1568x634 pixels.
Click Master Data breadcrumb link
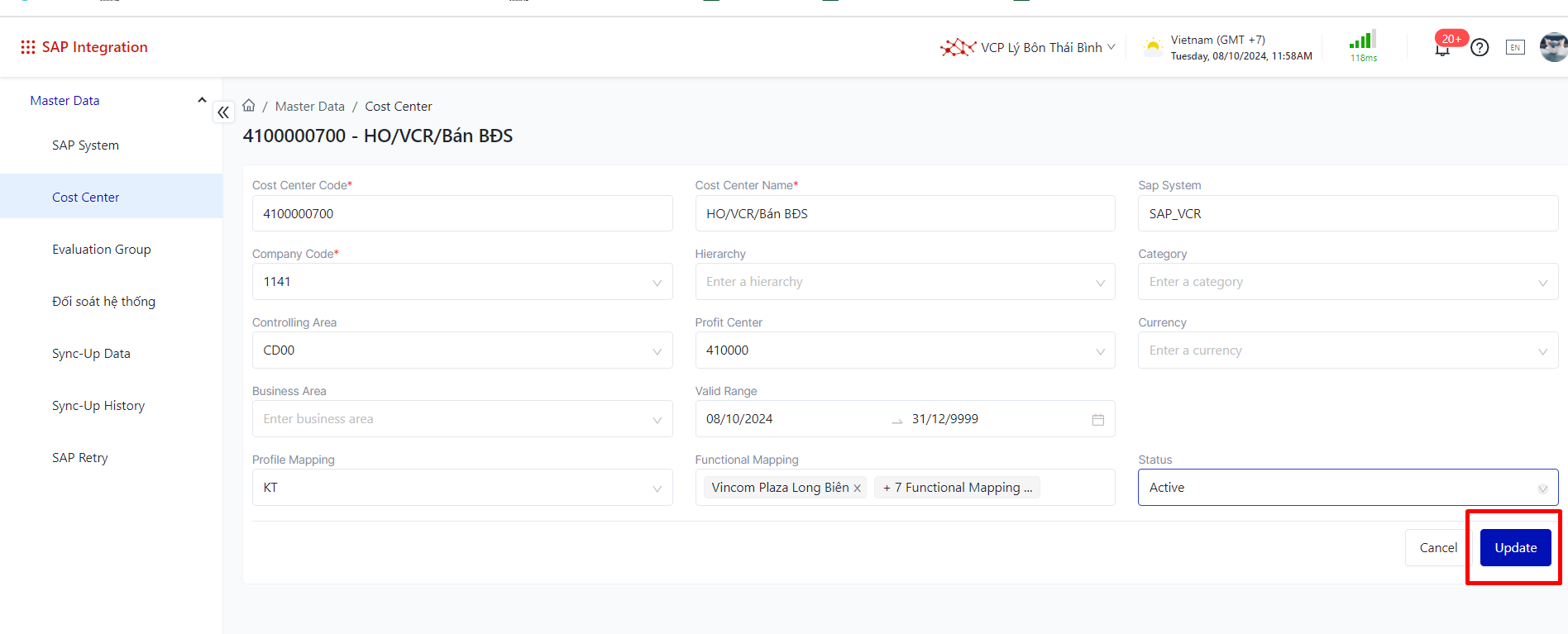309,107
